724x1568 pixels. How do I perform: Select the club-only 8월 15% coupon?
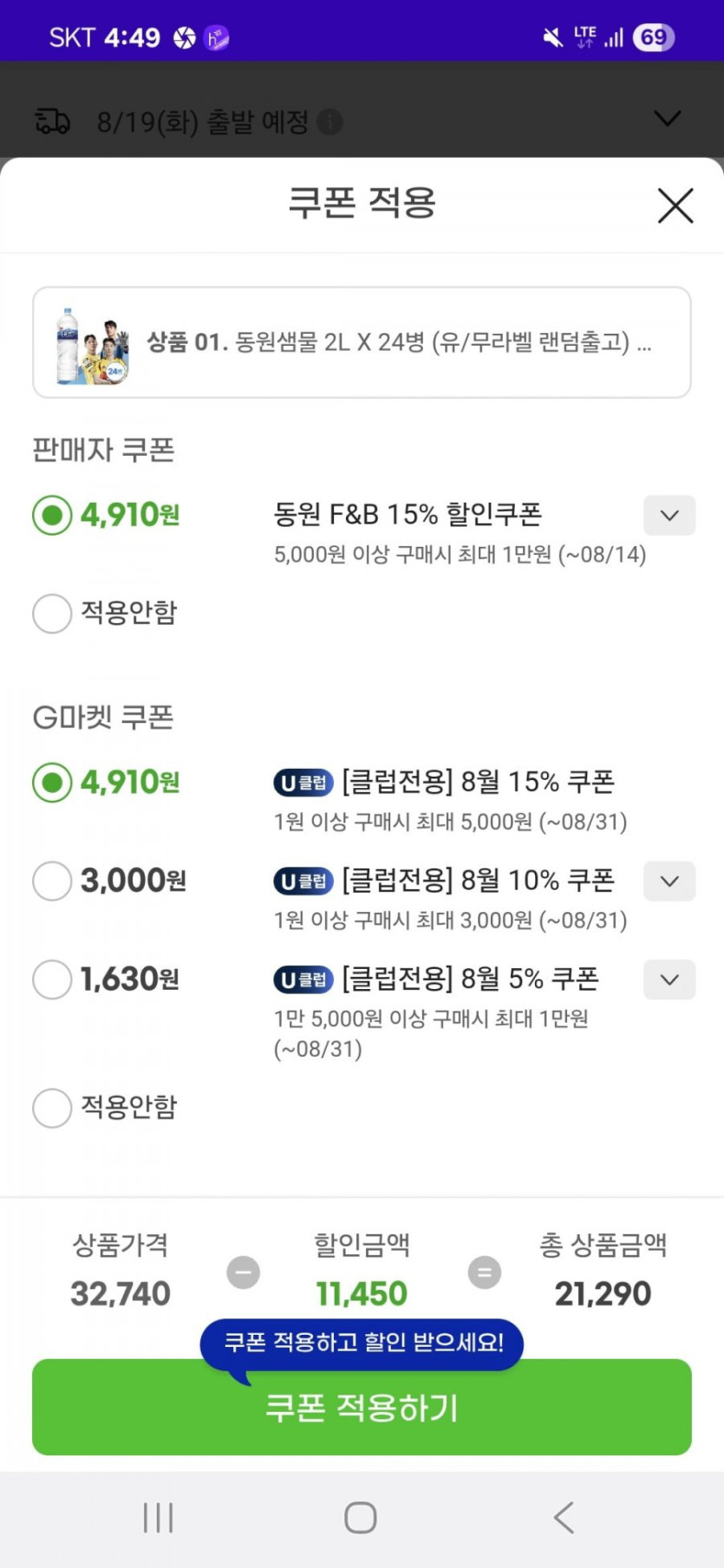[x=52, y=783]
